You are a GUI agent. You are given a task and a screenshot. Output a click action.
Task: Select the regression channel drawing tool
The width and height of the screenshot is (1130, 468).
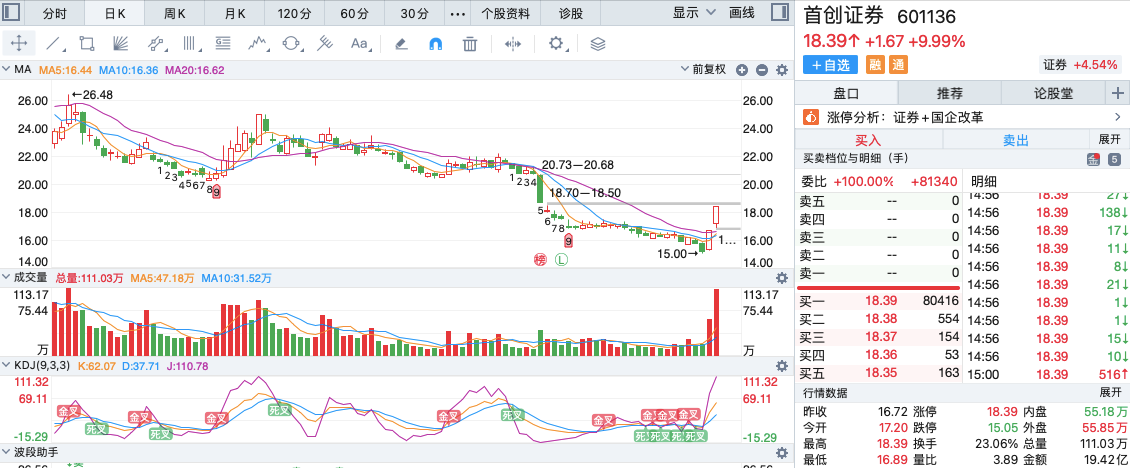point(155,43)
